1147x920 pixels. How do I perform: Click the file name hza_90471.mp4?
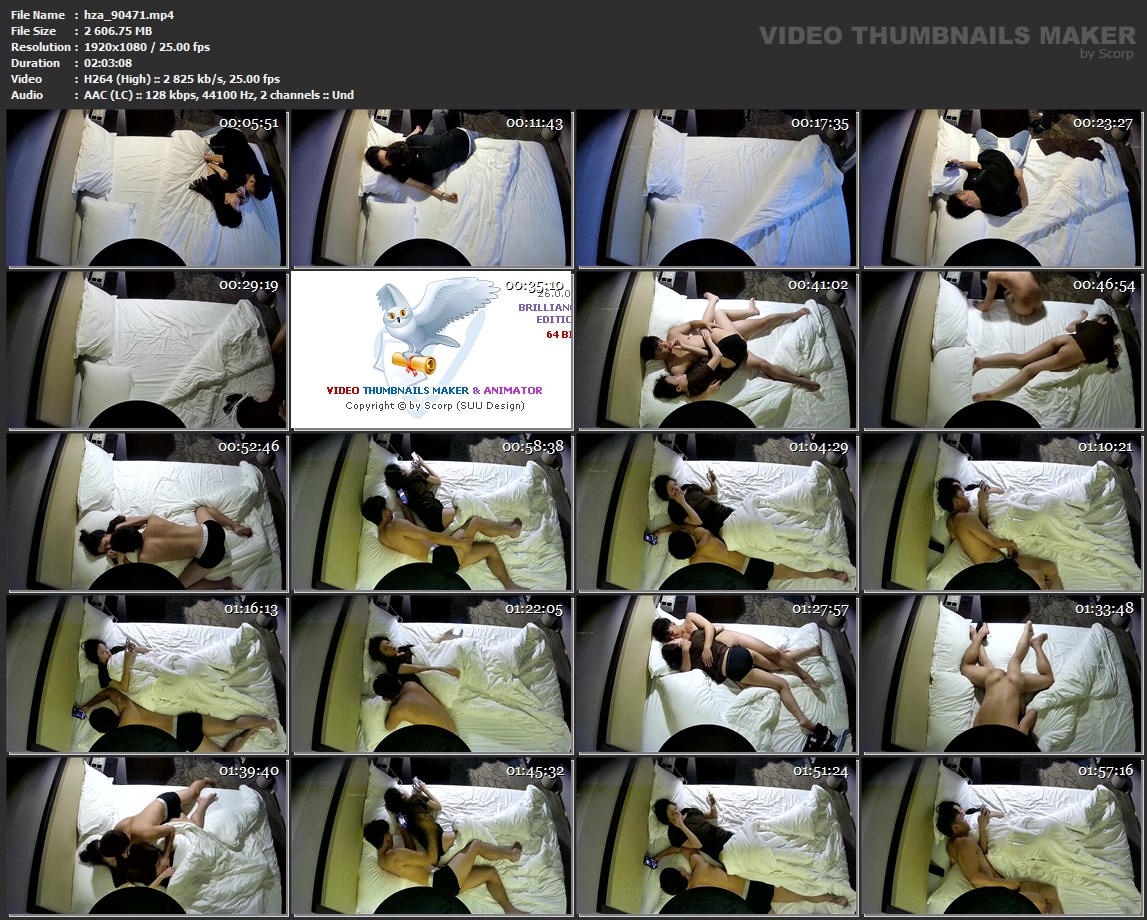pos(129,15)
